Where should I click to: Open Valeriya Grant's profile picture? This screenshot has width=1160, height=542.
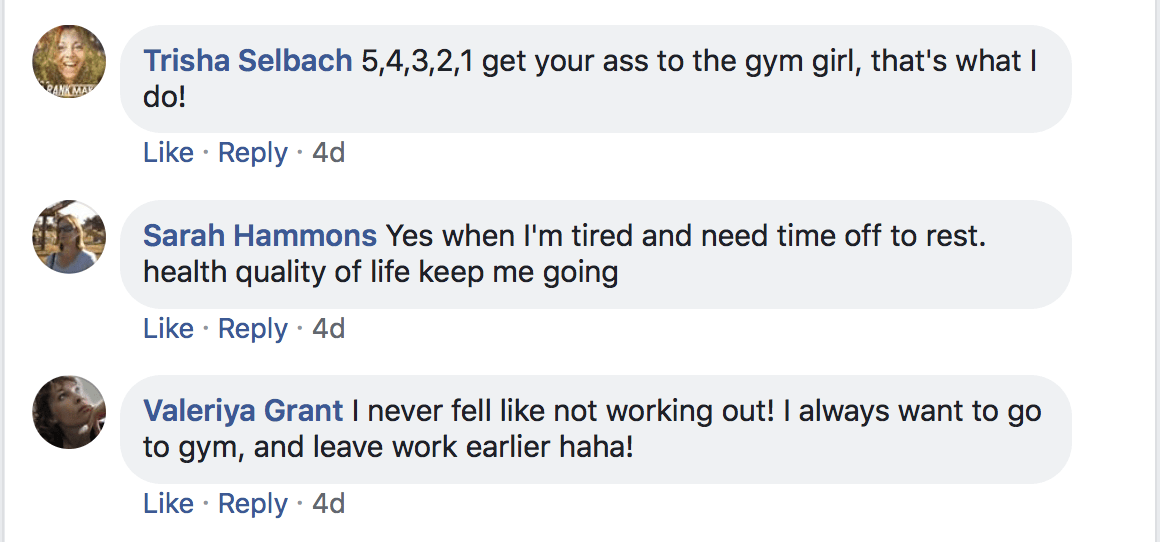[69, 412]
